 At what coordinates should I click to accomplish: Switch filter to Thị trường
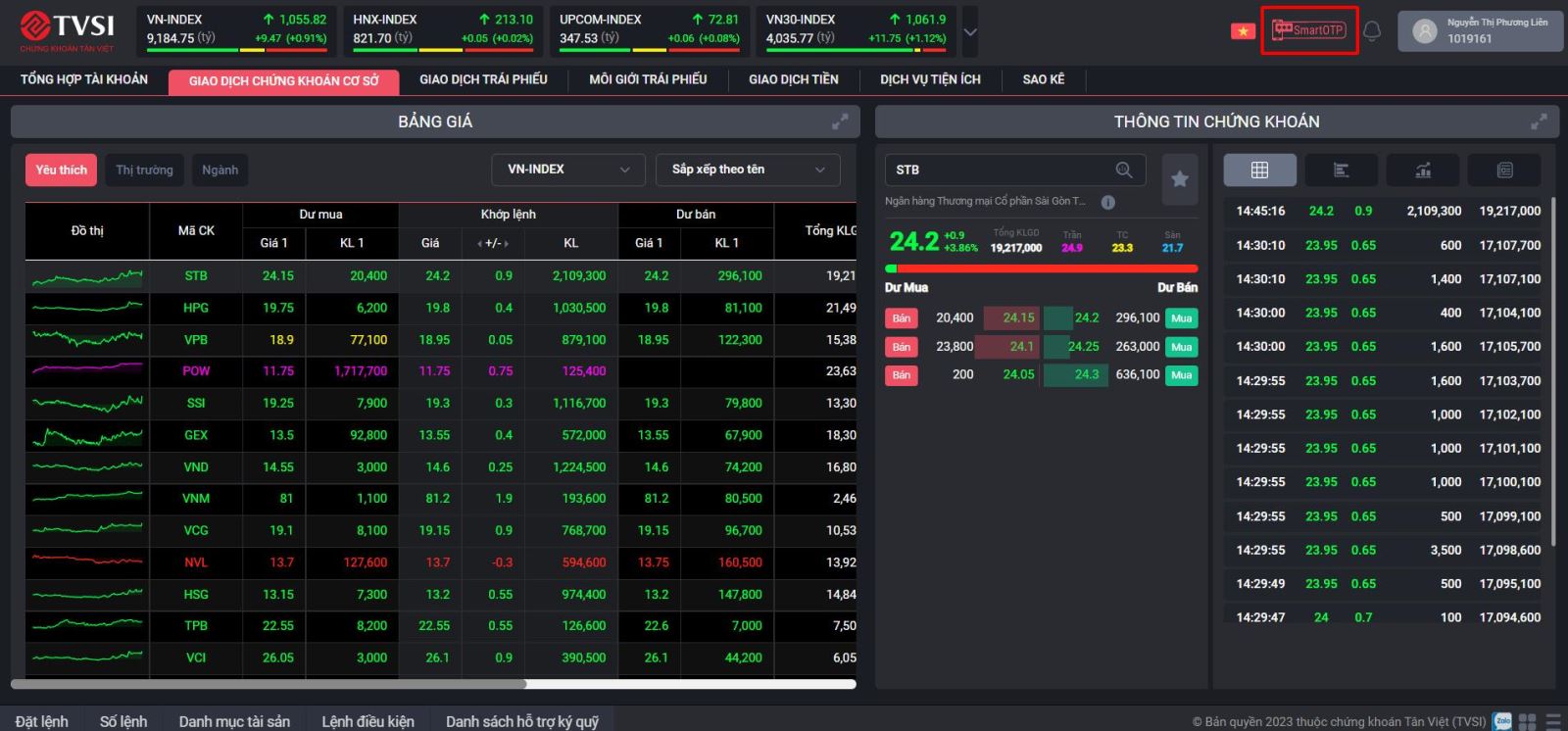pos(144,171)
